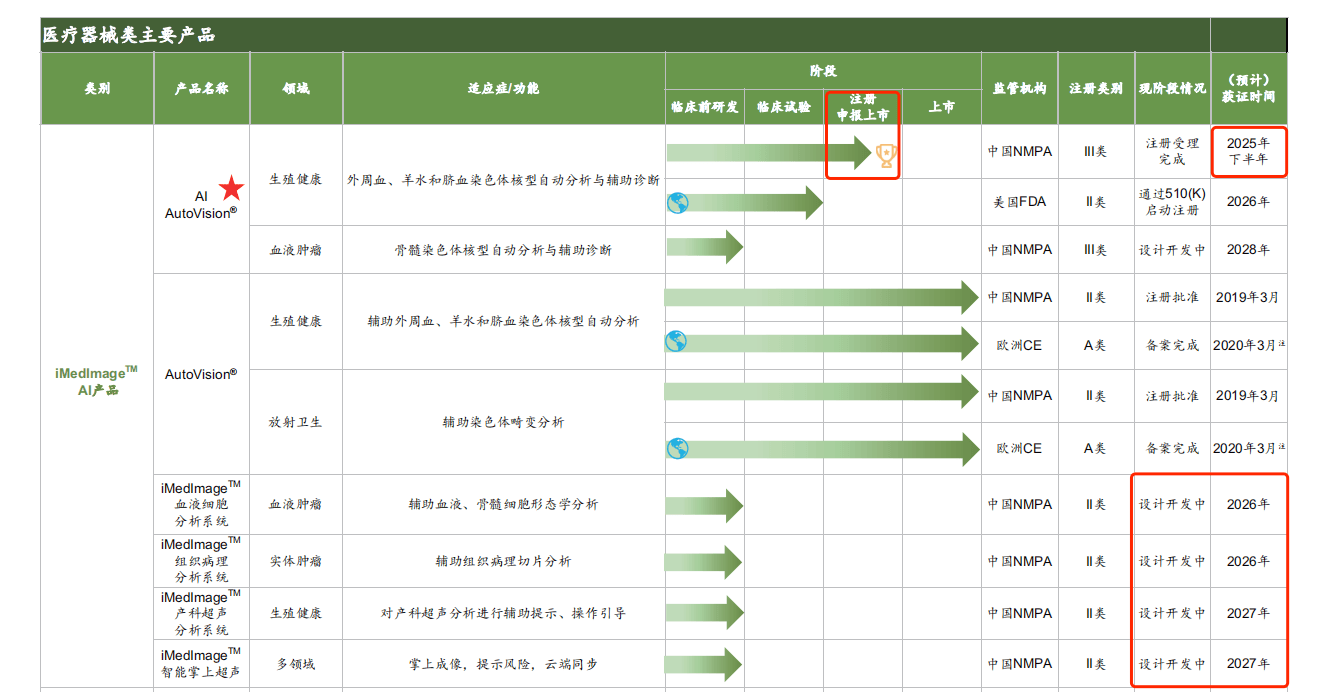Click the globe icon in the 生殖健康 欧洲CE row
Viewport: 1328px width, 692px height.
pos(678,342)
